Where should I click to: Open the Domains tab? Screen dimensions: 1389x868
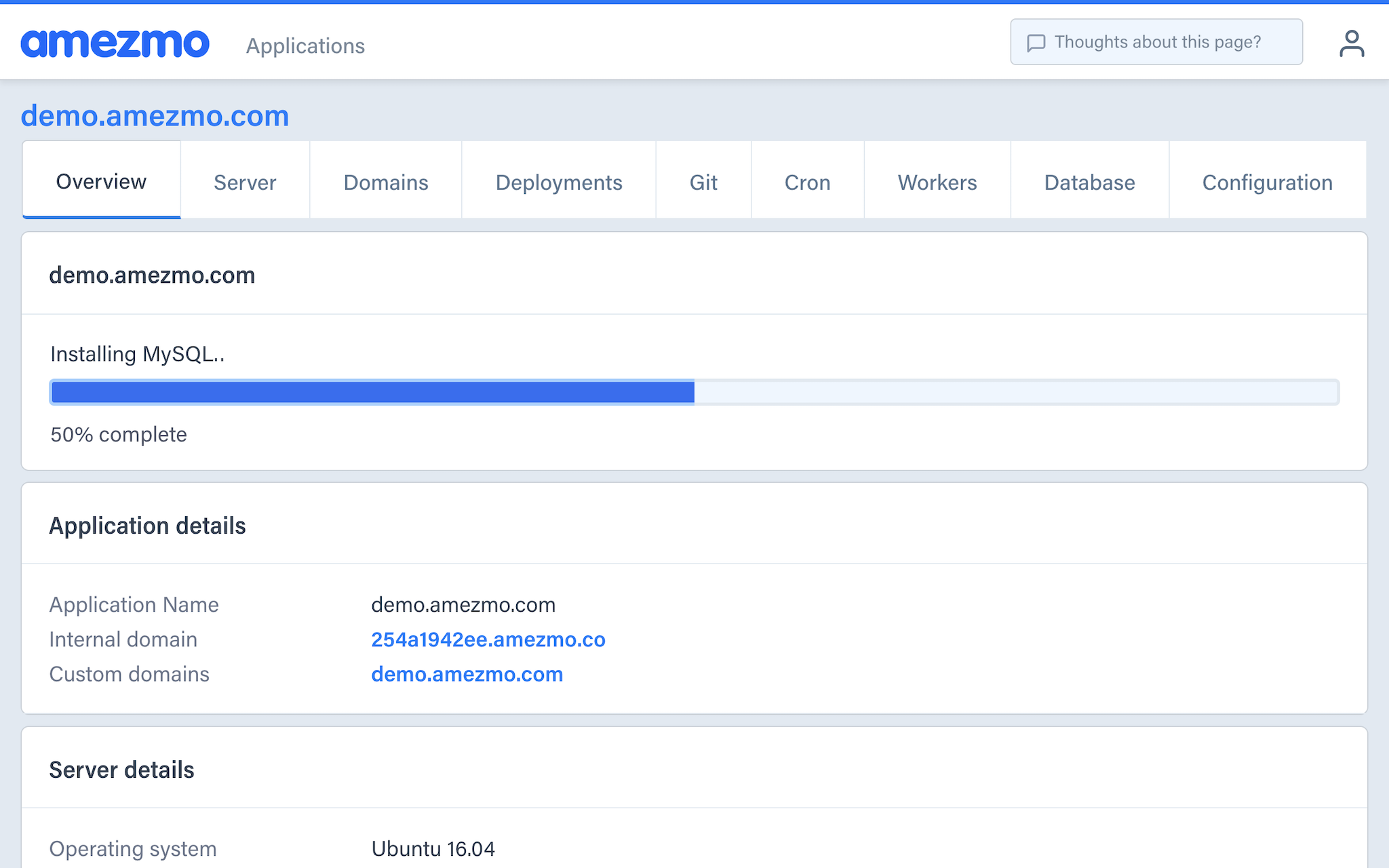coord(385,182)
